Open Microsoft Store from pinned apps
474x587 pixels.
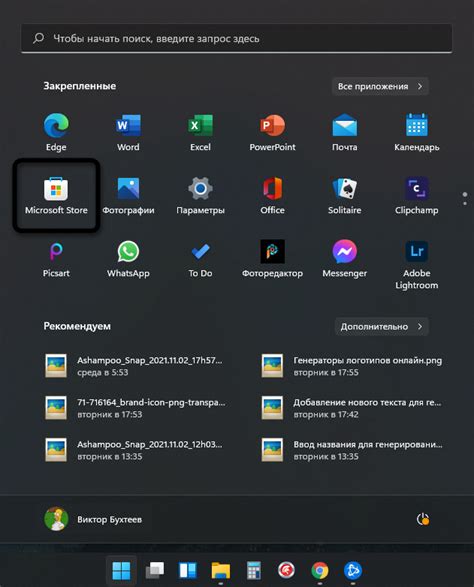click(56, 195)
